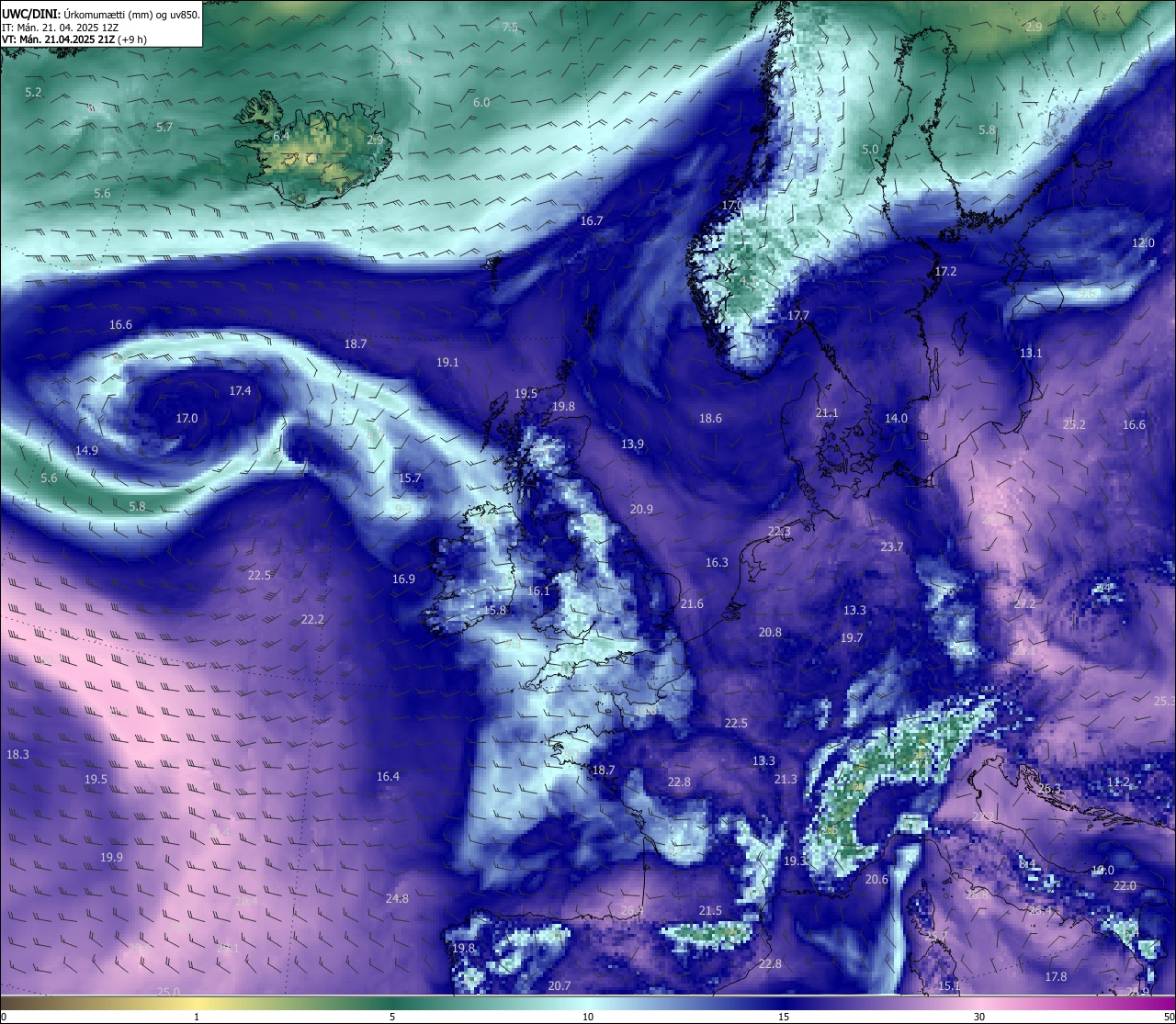Screen dimensions: 1176x1024
Task: Click the 20.6 value on the map
Action: [876, 879]
